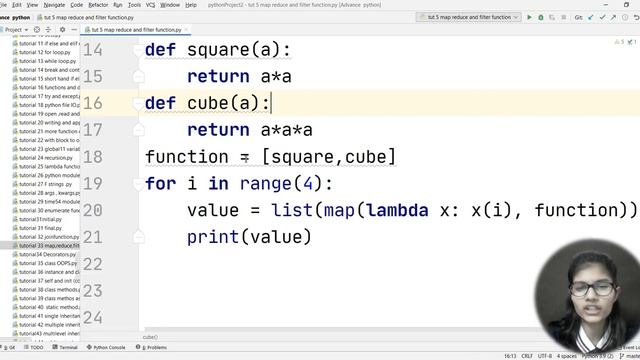Open tutorial 18 python file IO file
Screen dimensions: 640x360
(x=46, y=105)
